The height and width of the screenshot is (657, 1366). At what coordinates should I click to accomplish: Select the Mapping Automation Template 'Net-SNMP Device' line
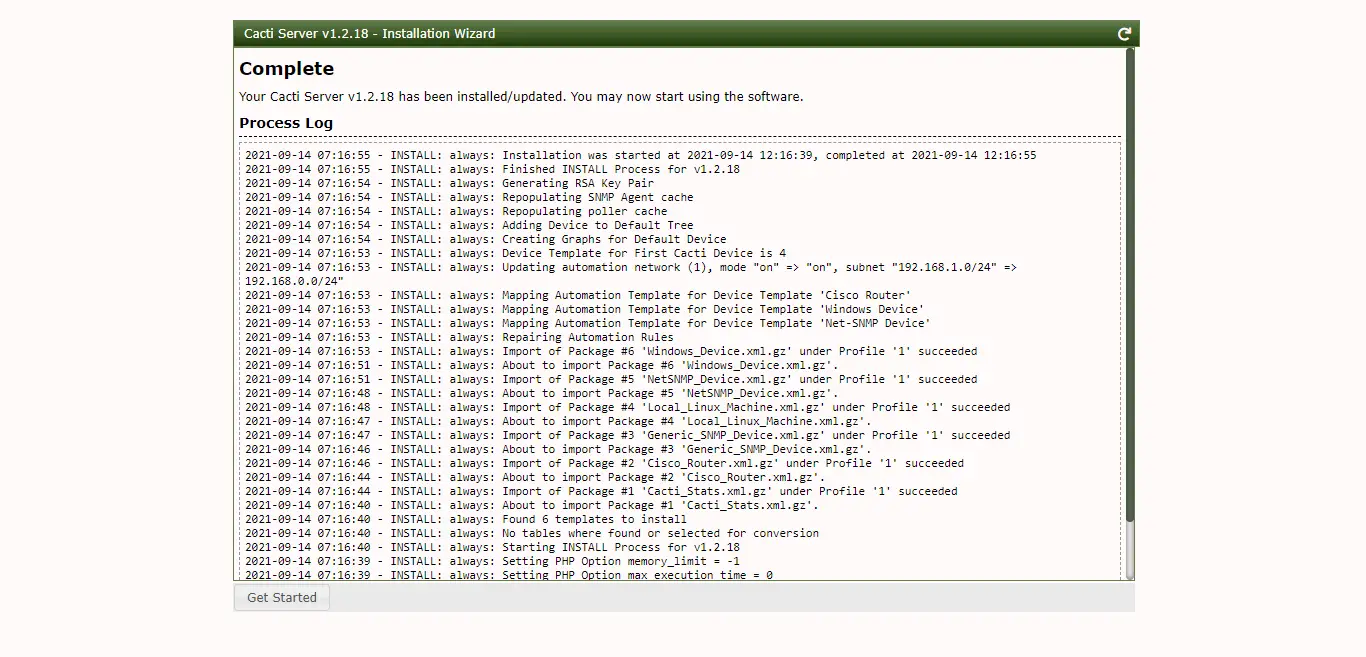[x=588, y=323]
